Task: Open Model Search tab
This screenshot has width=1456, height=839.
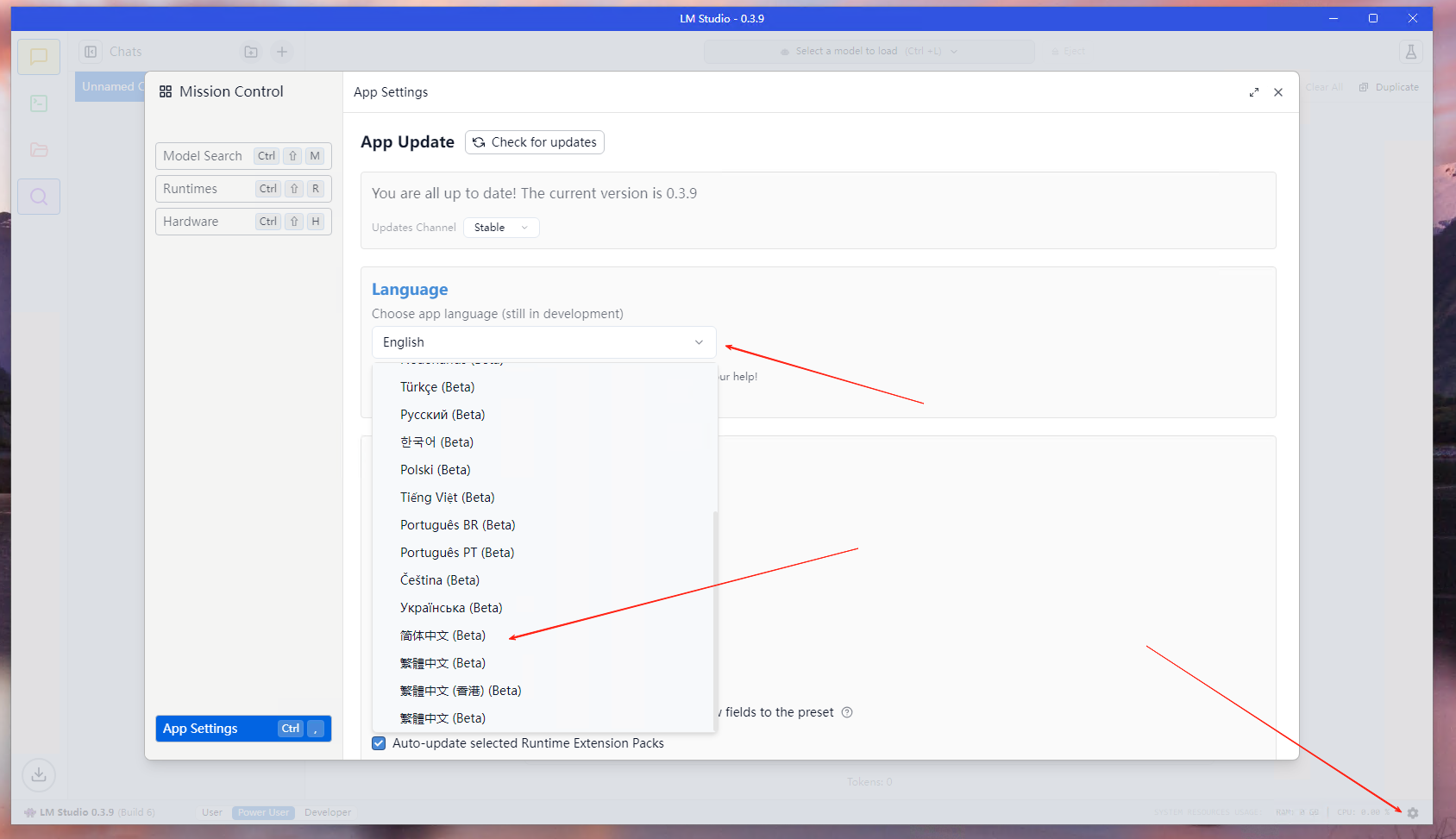Action: click(243, 156)
